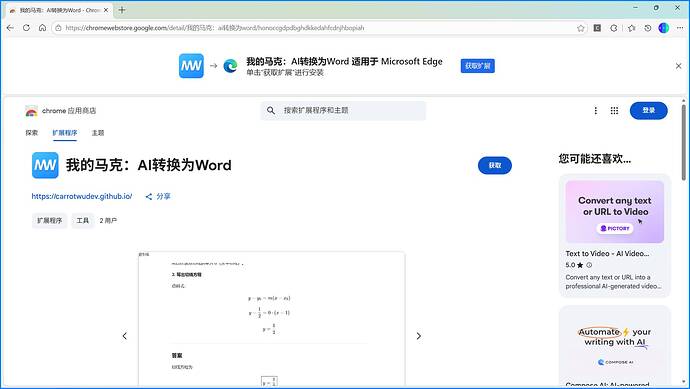Click the magnifier search icon
Viewport: 690px width, 389px height.
271,110
